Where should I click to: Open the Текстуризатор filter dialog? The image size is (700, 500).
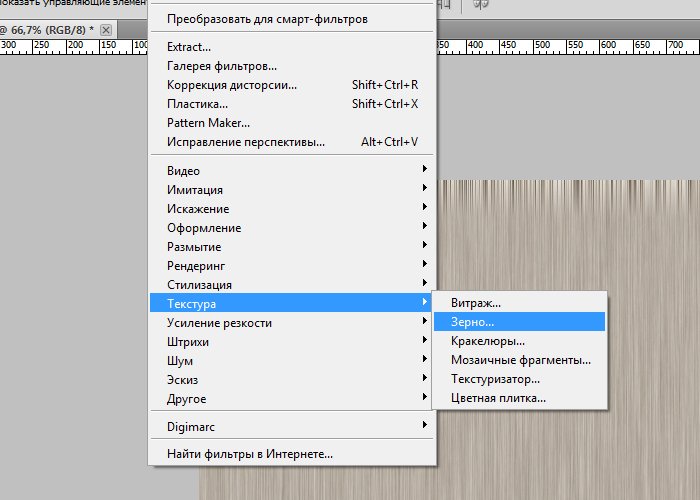coord(495,379)
